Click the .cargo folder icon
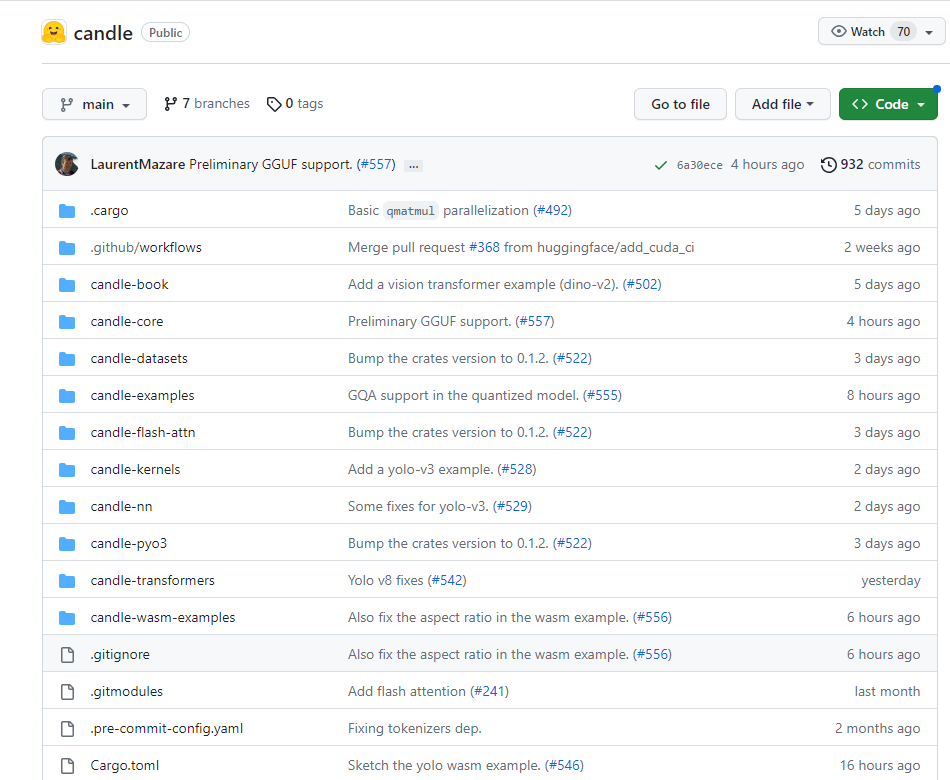Screen dimensions: 950x780 67,211
